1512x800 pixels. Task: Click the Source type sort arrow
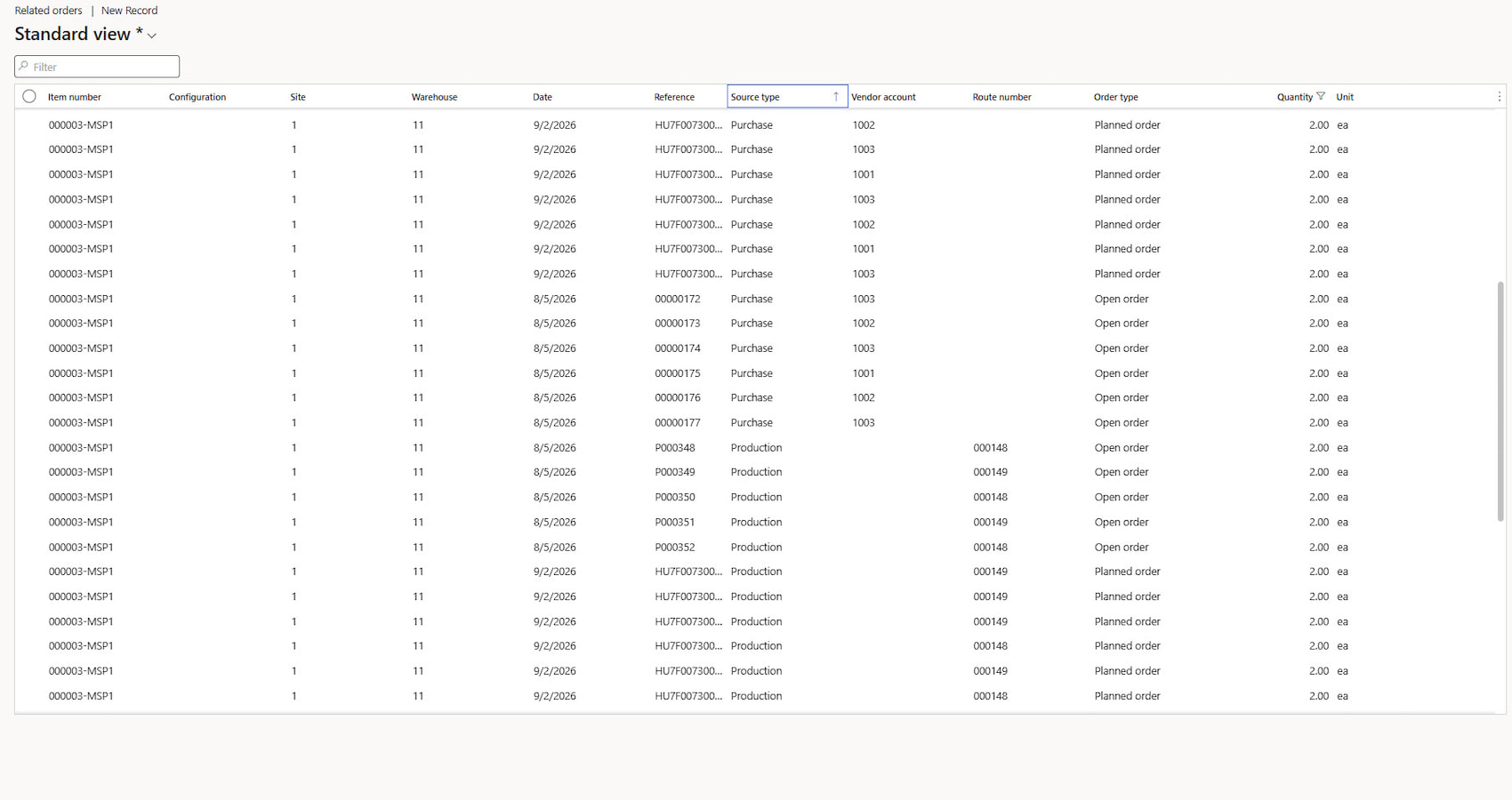tap(836, 97)
